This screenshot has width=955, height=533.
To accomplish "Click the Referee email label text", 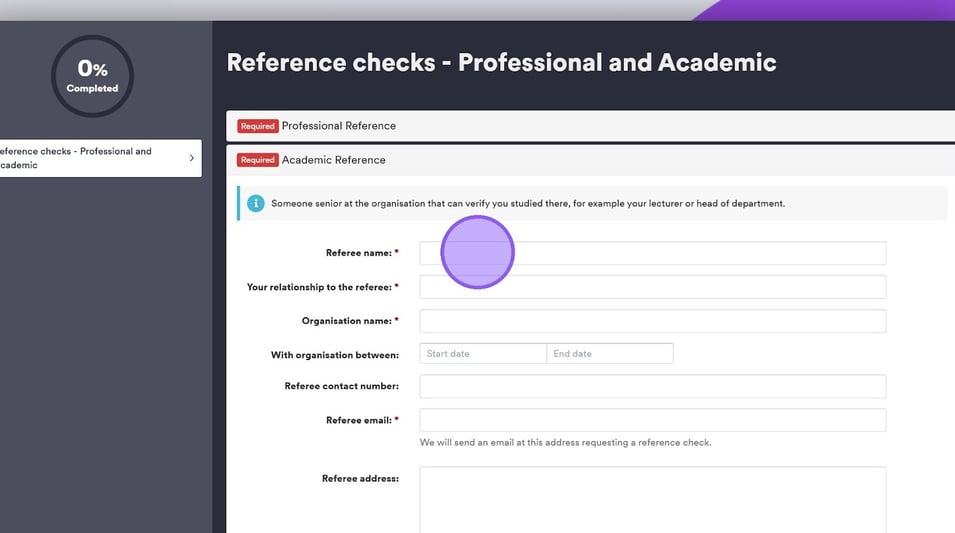I will pos(358,421).
